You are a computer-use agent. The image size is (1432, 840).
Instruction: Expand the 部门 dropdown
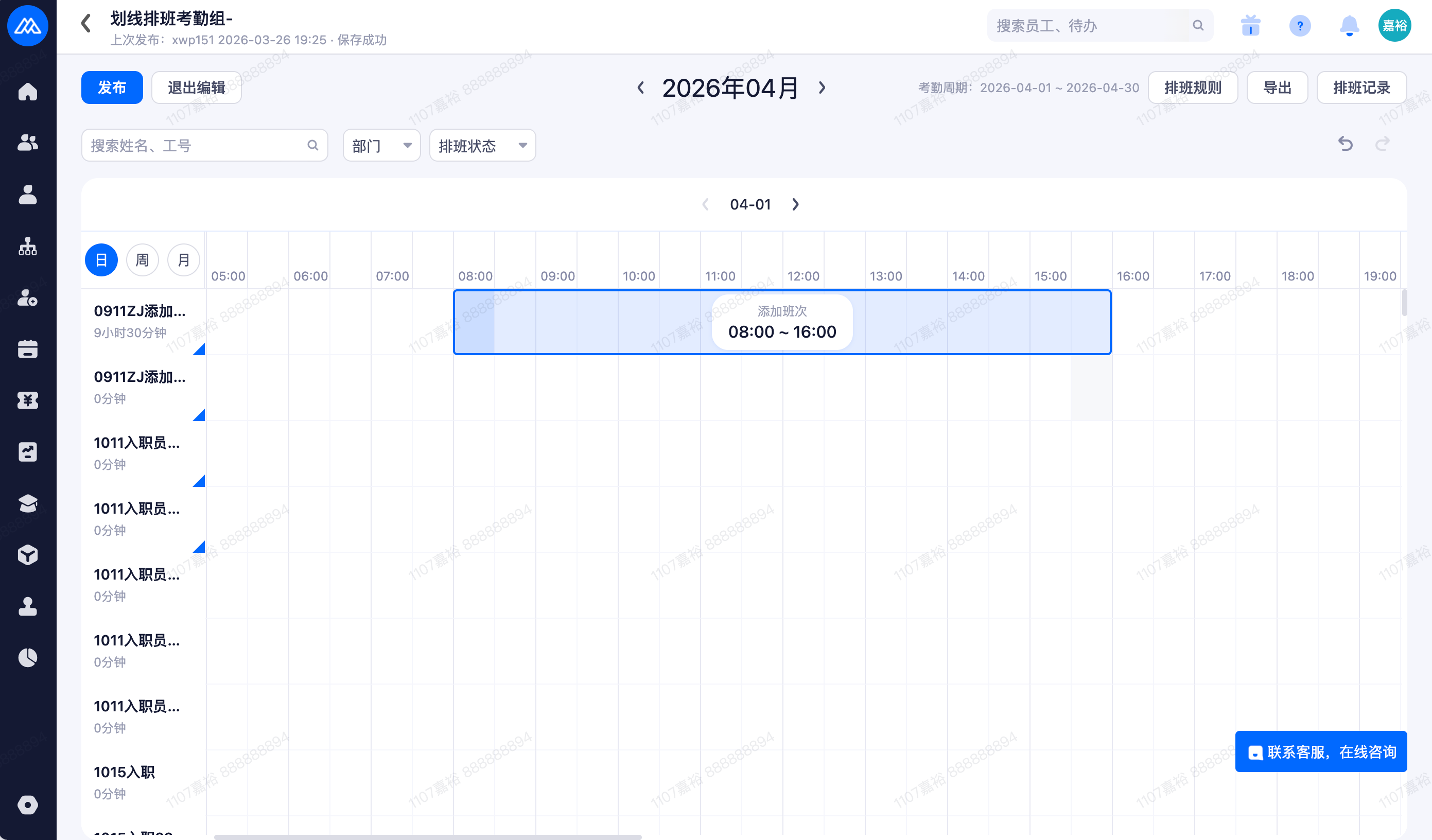pyautogui.click(x=381, y=146)
